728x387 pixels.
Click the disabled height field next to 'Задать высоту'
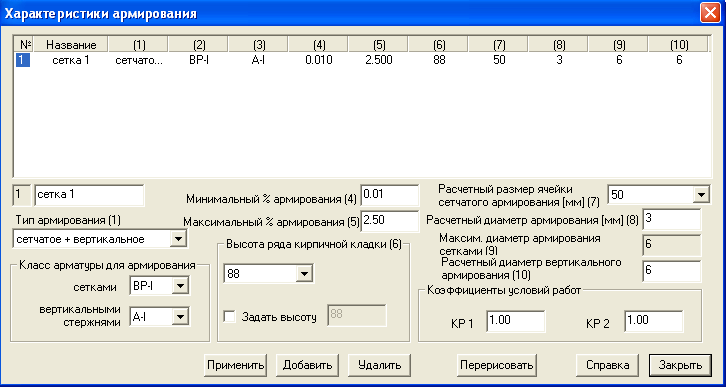[x=356, y=316]
